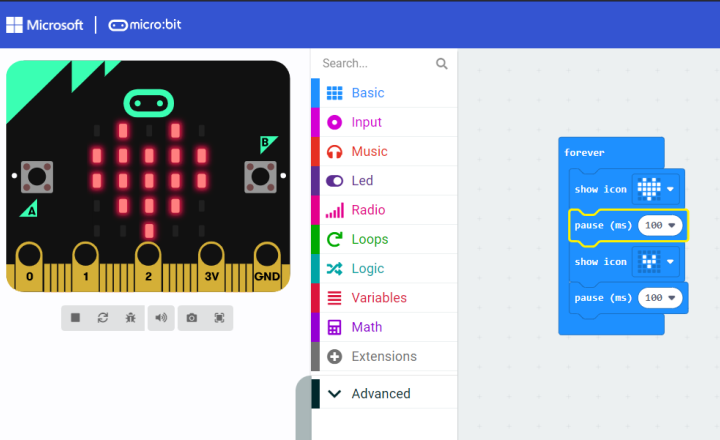Click the Radio signal bars icon
The height and width of the screenshot is (440, 720).
point(334,210)
